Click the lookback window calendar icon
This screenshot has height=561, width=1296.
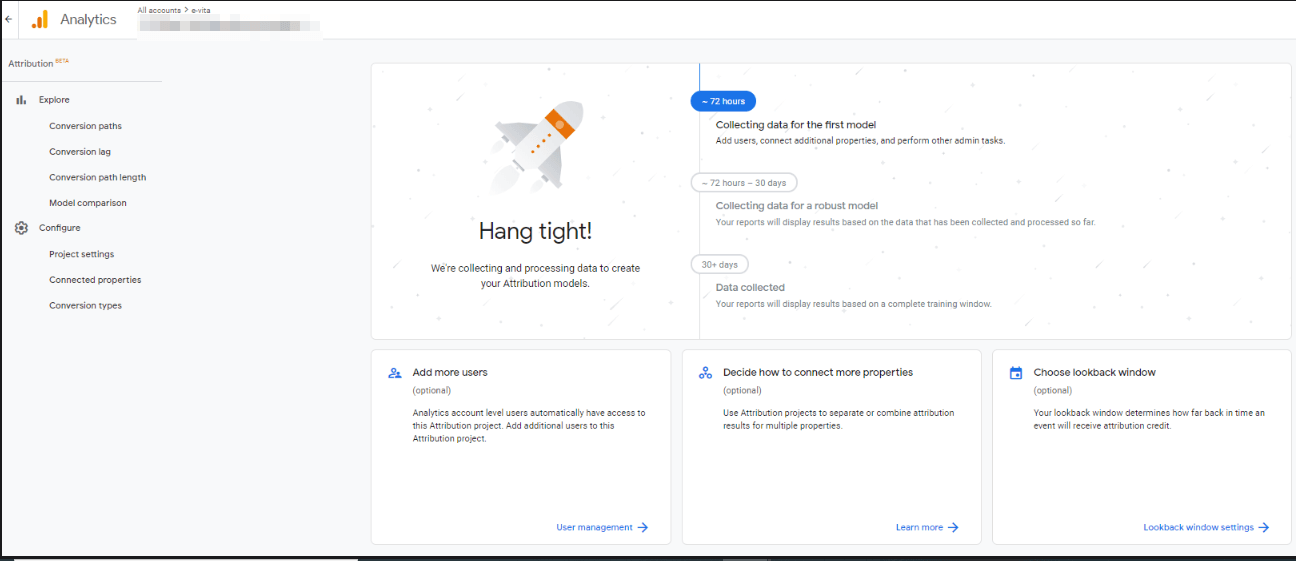(1016, 373)
